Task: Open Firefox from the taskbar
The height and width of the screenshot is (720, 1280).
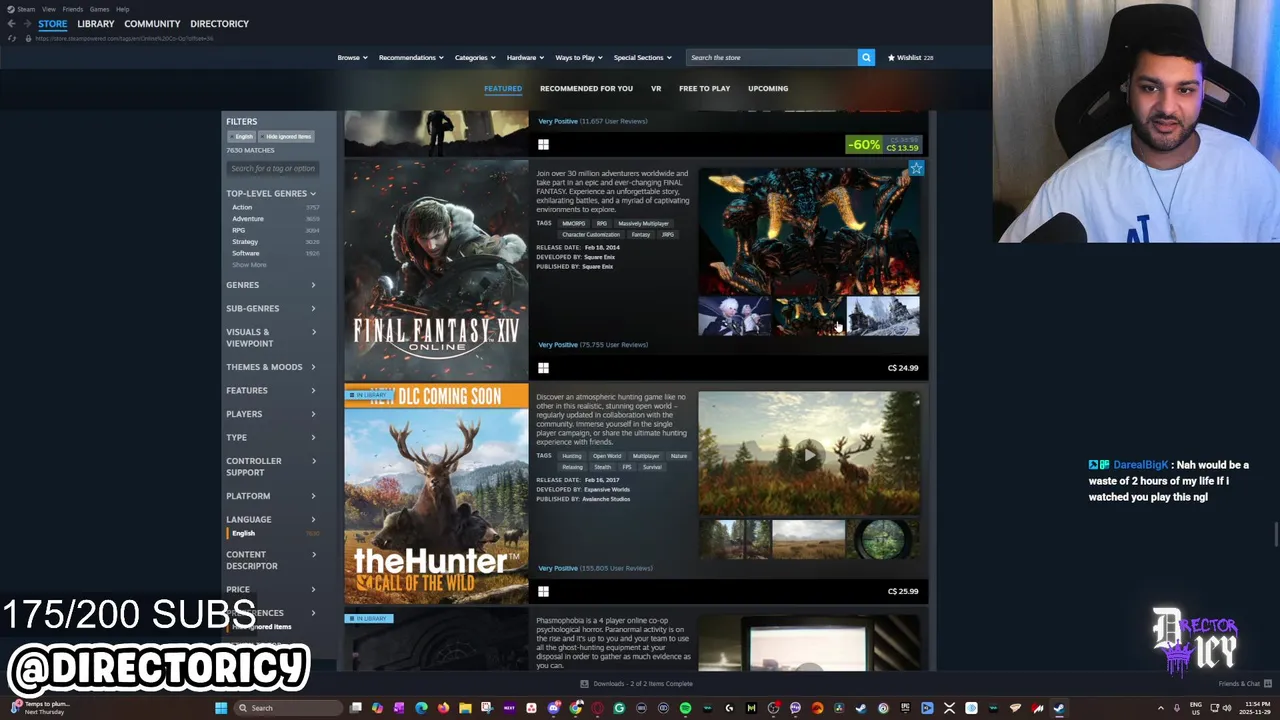Action: (x=443, y=708)
